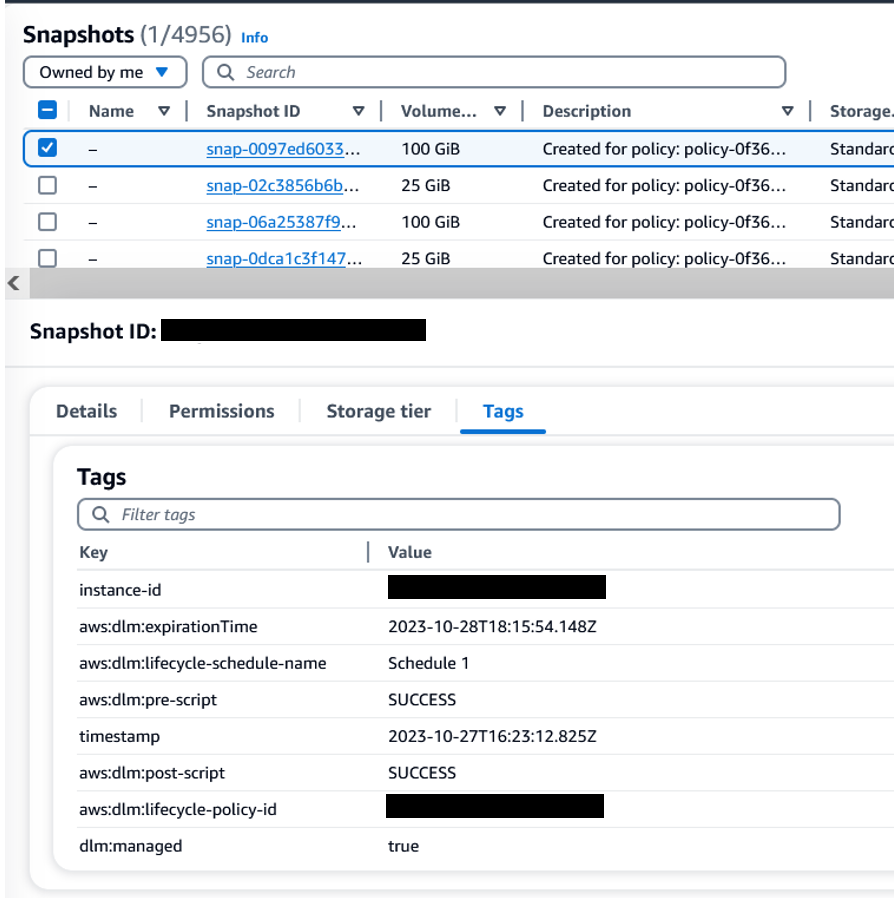Expand the Description header dropdown arrow
The image size is (894, 898).
788,111
